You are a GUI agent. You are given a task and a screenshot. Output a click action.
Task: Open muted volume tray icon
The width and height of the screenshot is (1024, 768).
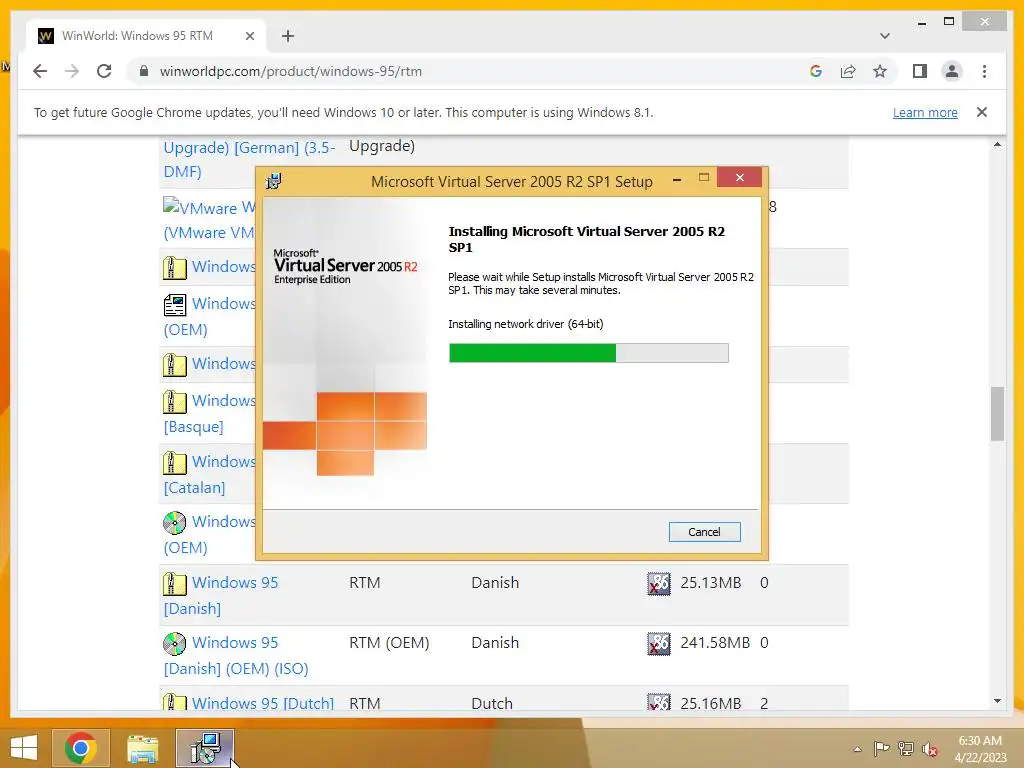[x=929, y=749]
